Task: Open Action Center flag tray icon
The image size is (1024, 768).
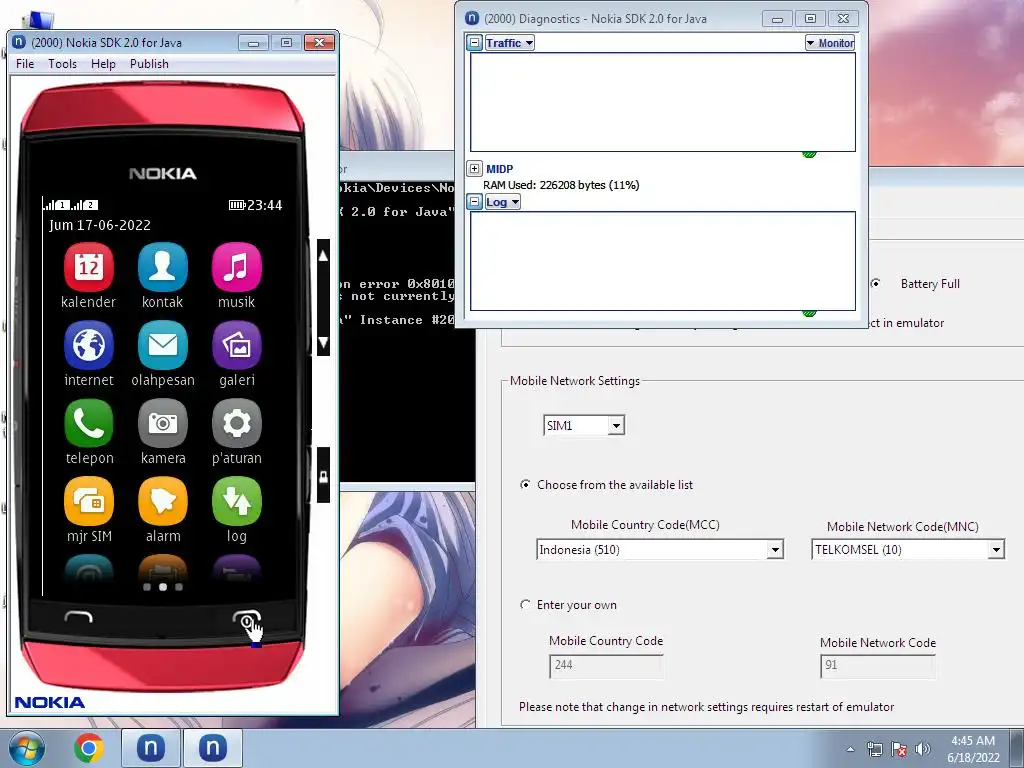Action: click(x=899, y=749)
